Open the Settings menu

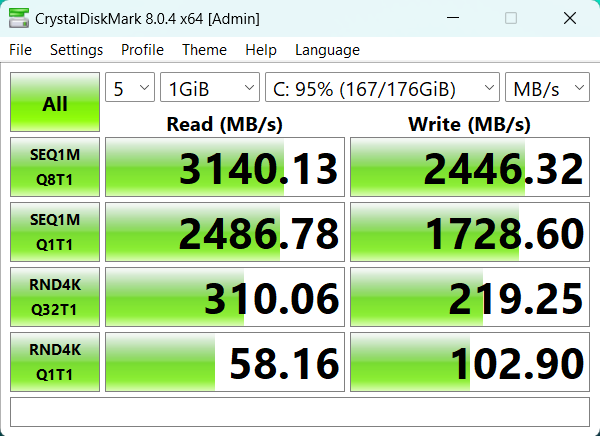tap(76, 50)
